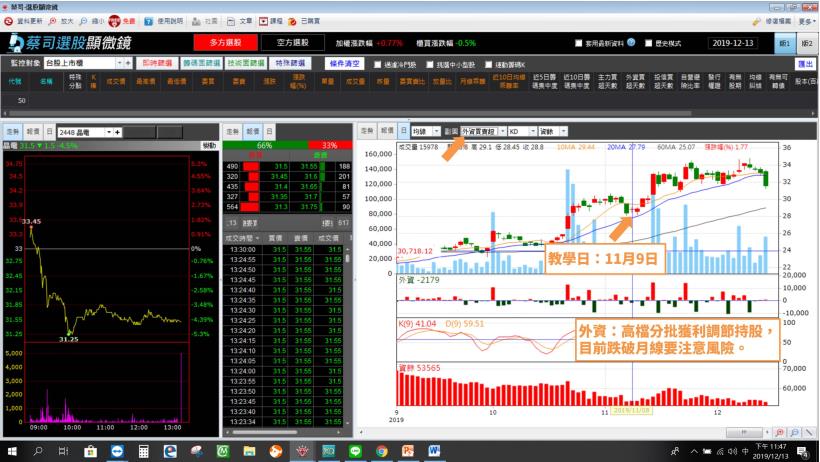Open Windows Start menu
The image size is (820, 462).
[x=12, y=451]
